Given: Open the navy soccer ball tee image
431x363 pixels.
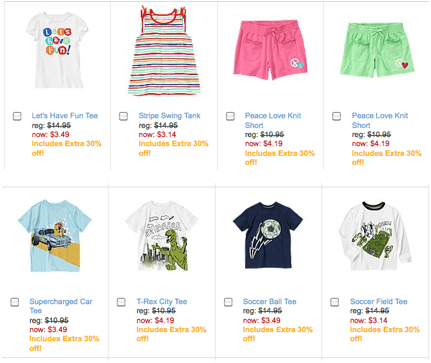Looking at the screenshot, I should pos(268,235).
